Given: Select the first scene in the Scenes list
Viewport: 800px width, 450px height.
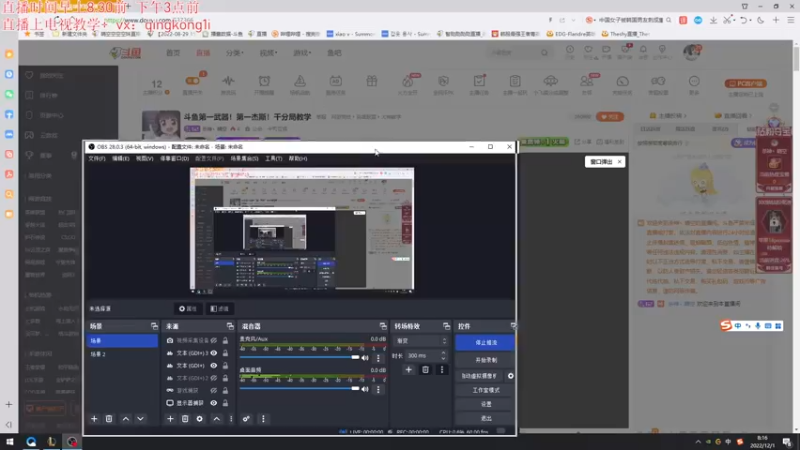Looking at the screenshot, I should [x=122, y=341].
